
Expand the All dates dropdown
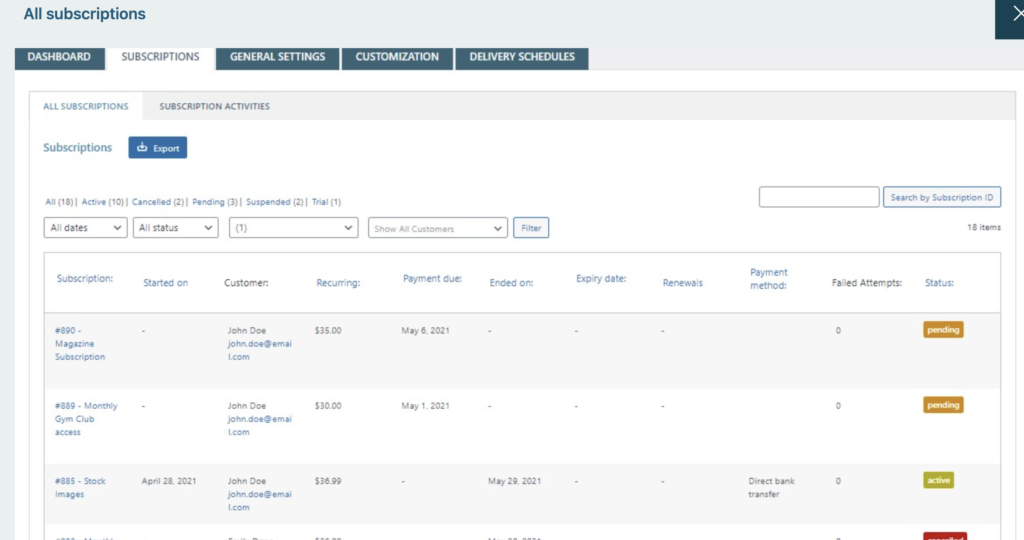pos(86,228)
